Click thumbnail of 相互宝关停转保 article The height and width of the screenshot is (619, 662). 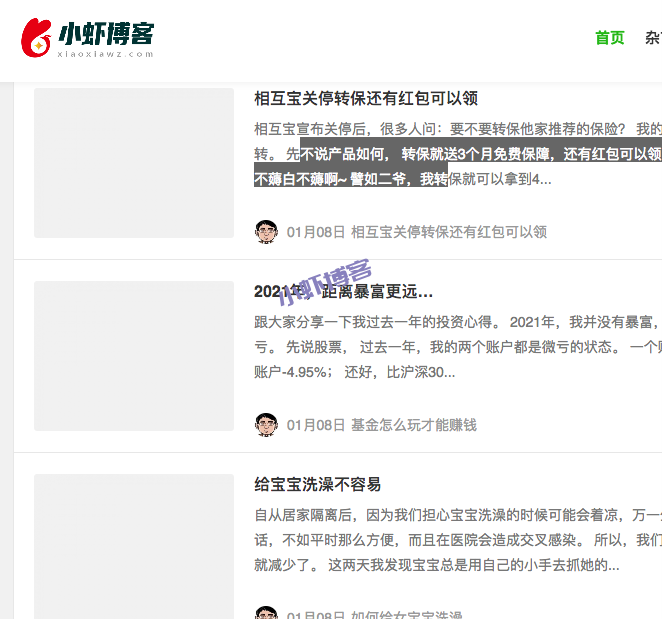pos(134,163)
